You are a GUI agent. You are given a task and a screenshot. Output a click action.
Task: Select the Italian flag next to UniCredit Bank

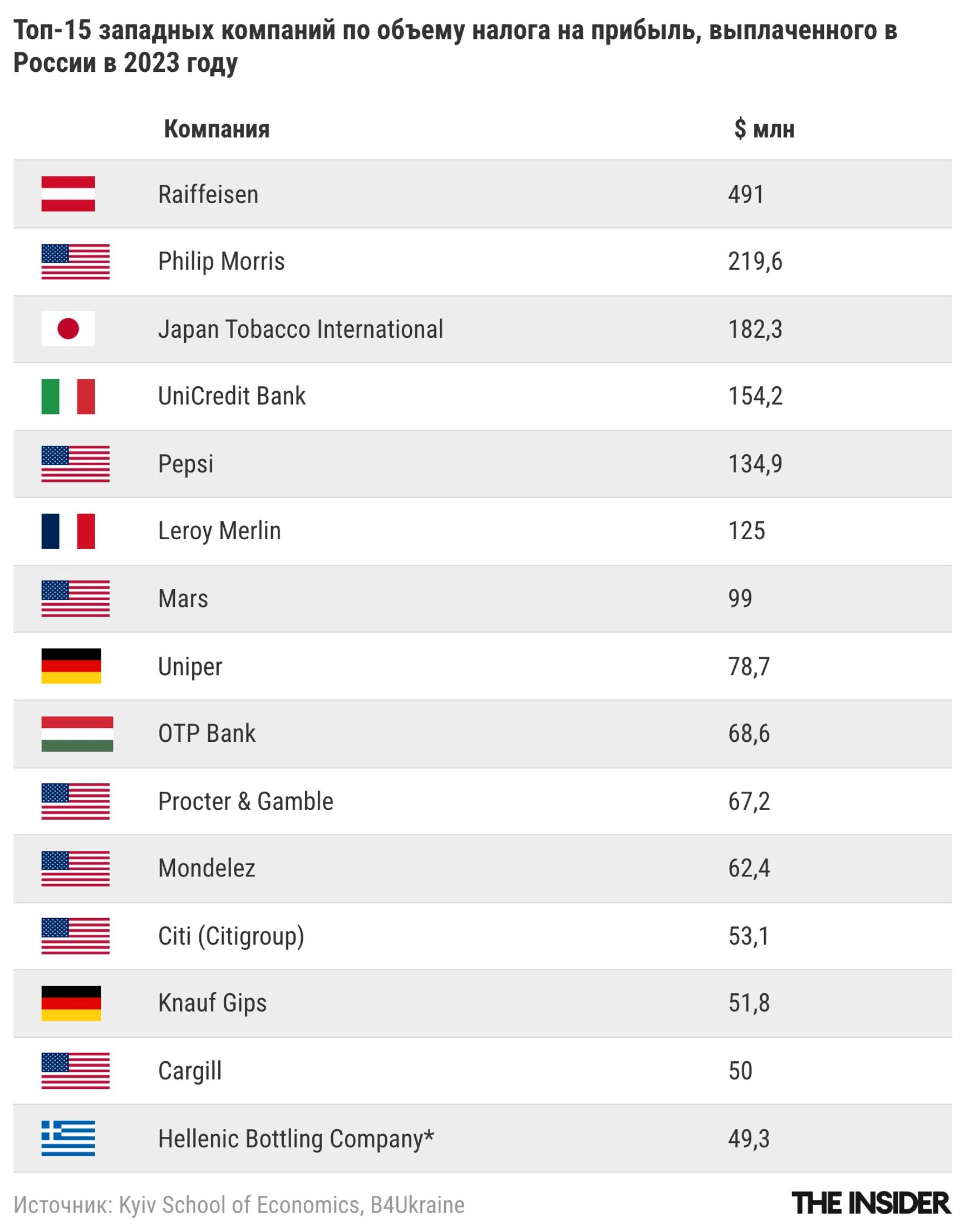(x=68, y=396)
